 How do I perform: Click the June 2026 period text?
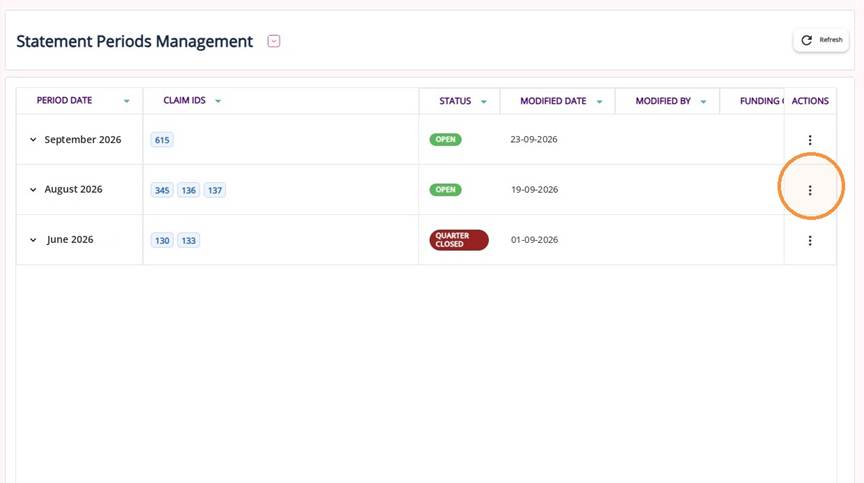pos(70,239)
